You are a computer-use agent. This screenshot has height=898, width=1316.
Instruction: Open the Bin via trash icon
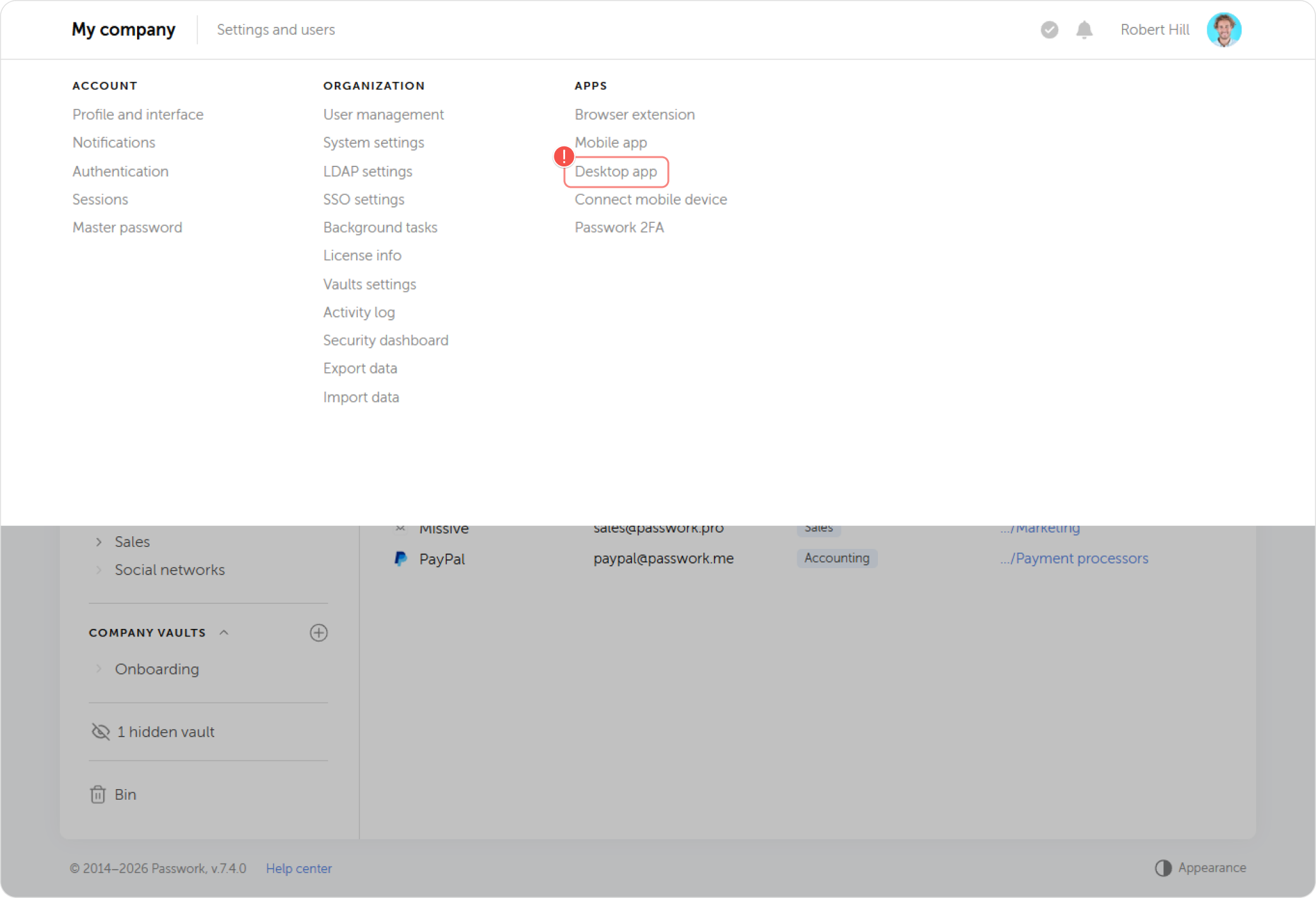tap(98, 794)
